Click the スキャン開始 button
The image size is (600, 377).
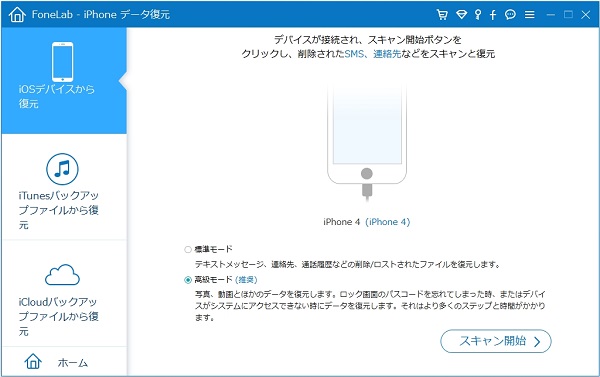496,341
